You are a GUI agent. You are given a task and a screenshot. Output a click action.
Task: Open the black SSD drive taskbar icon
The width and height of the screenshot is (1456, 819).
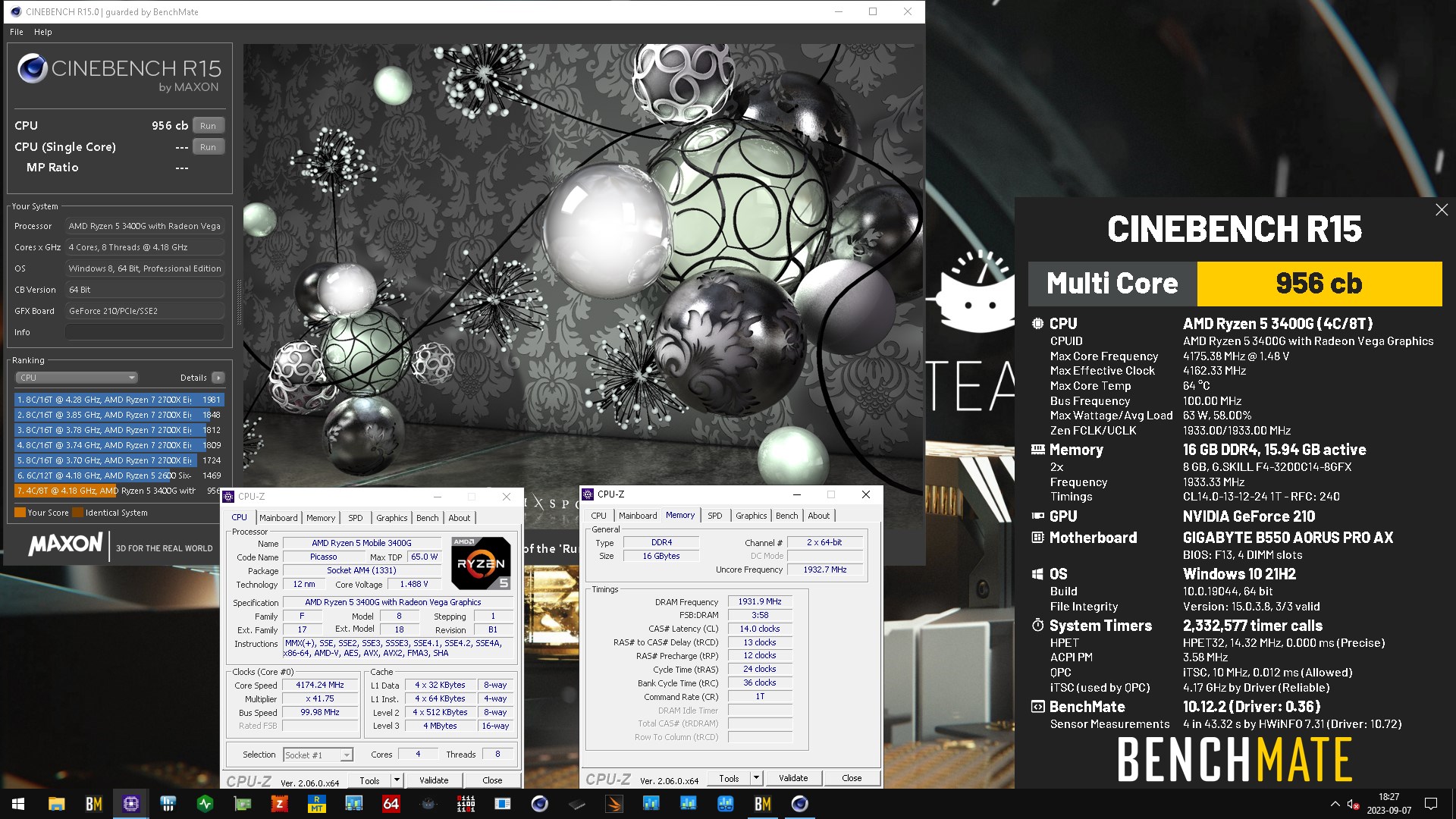(577, 804)
